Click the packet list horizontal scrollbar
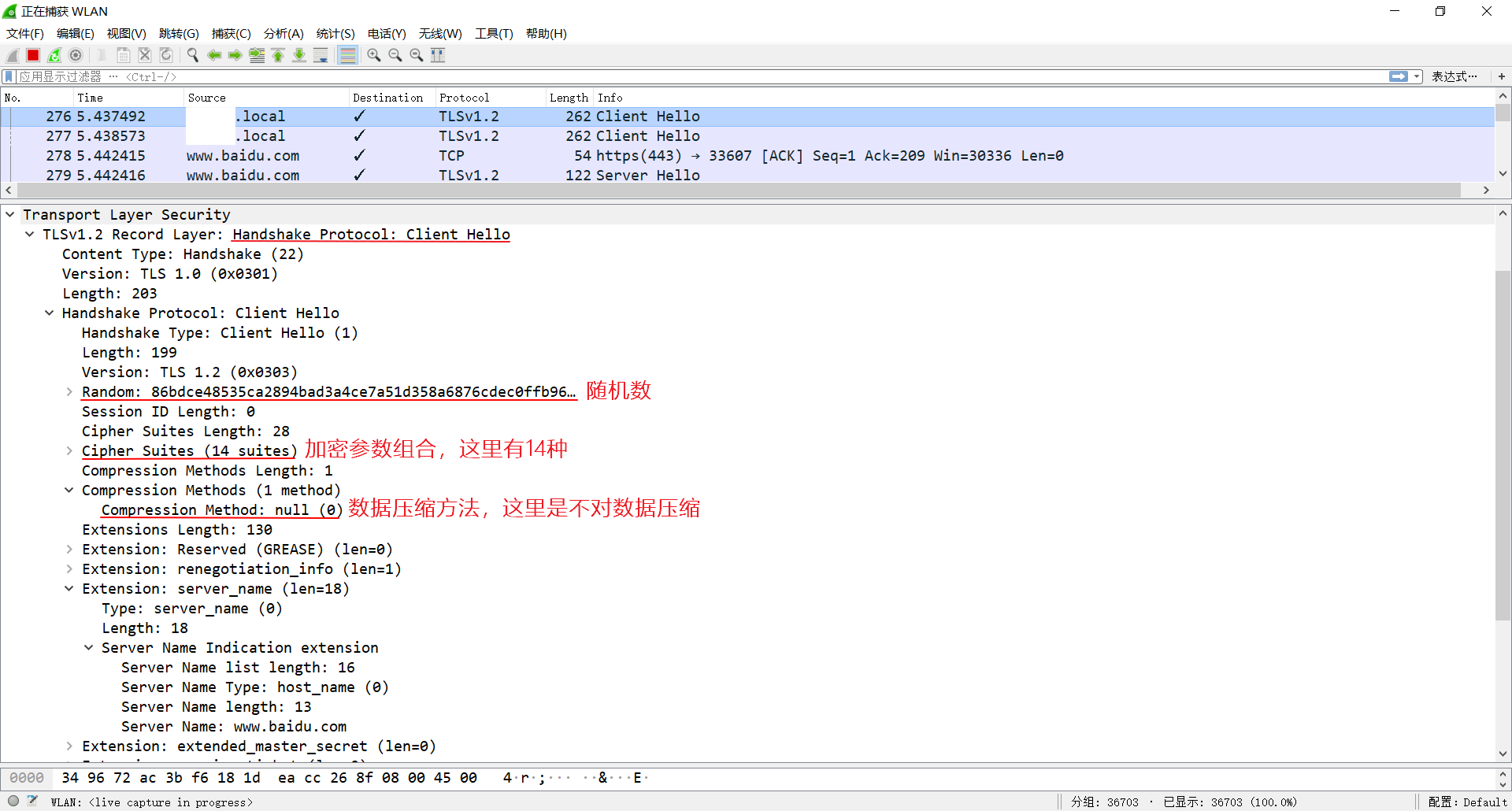1512x811 pixels. (x=739, y=190)
